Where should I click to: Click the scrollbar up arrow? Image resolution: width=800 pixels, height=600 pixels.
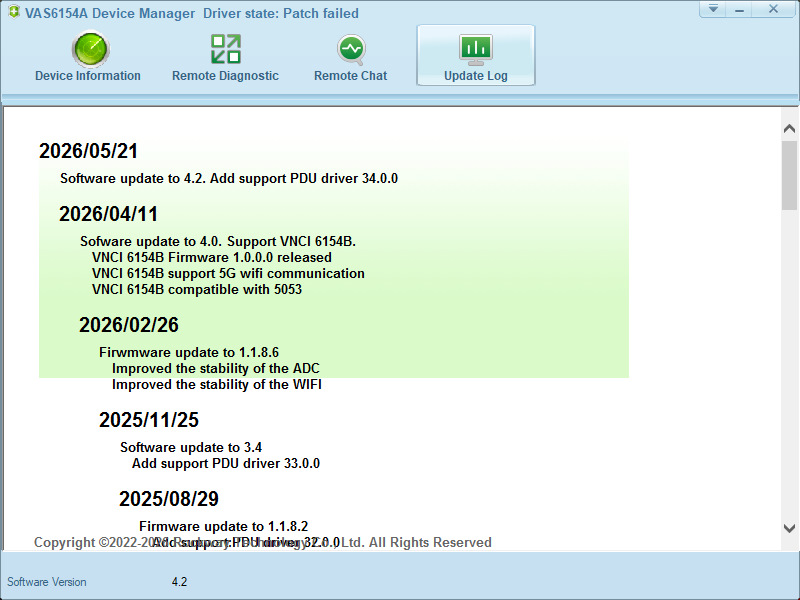789,128
